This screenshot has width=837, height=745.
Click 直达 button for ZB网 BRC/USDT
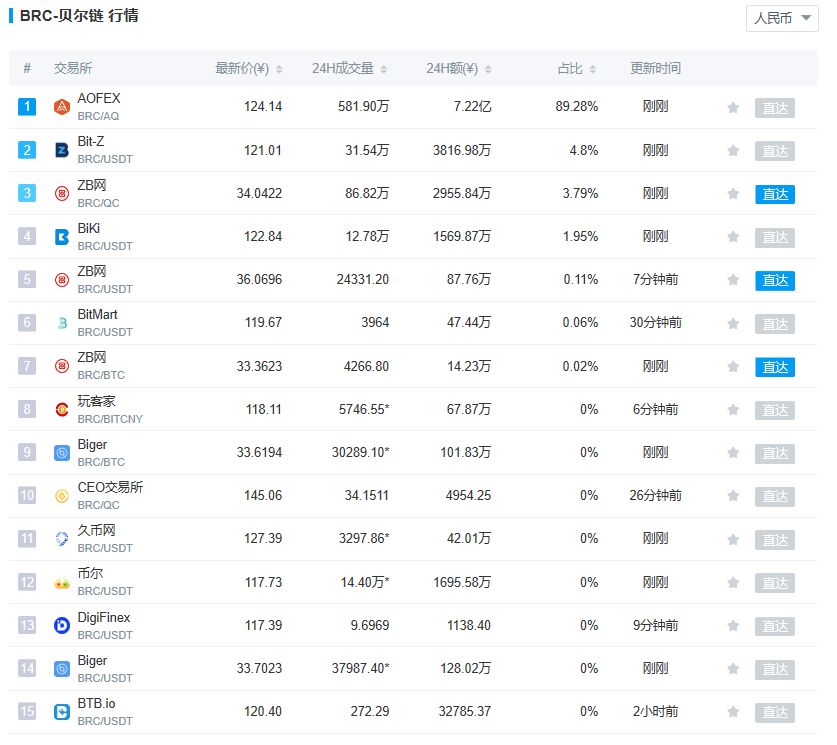point(775,281)
